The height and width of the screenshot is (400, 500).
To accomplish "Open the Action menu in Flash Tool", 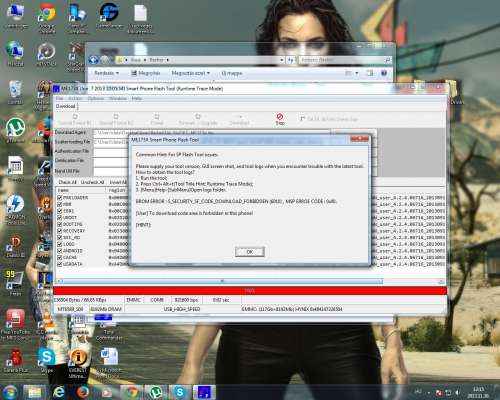I will [75, 98].
